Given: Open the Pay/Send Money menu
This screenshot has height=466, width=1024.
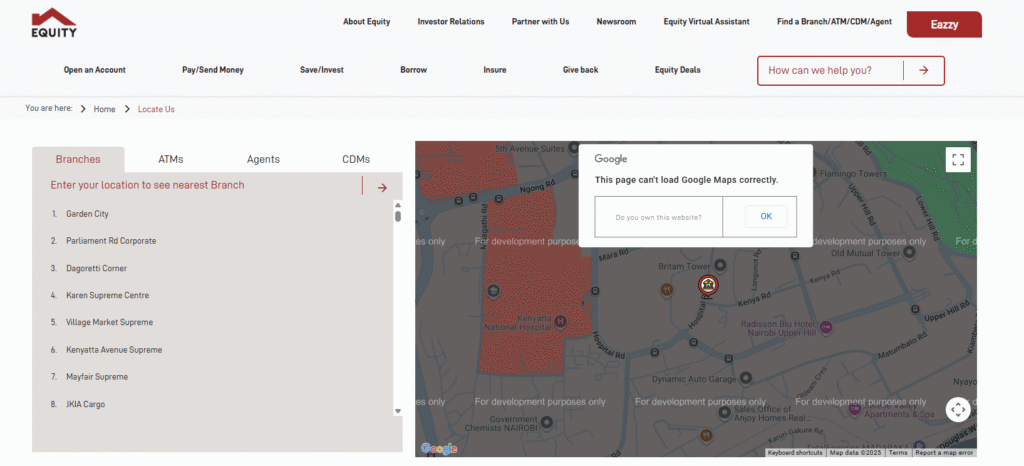Looking at the screenshot, I should click(x=213, y=70).
